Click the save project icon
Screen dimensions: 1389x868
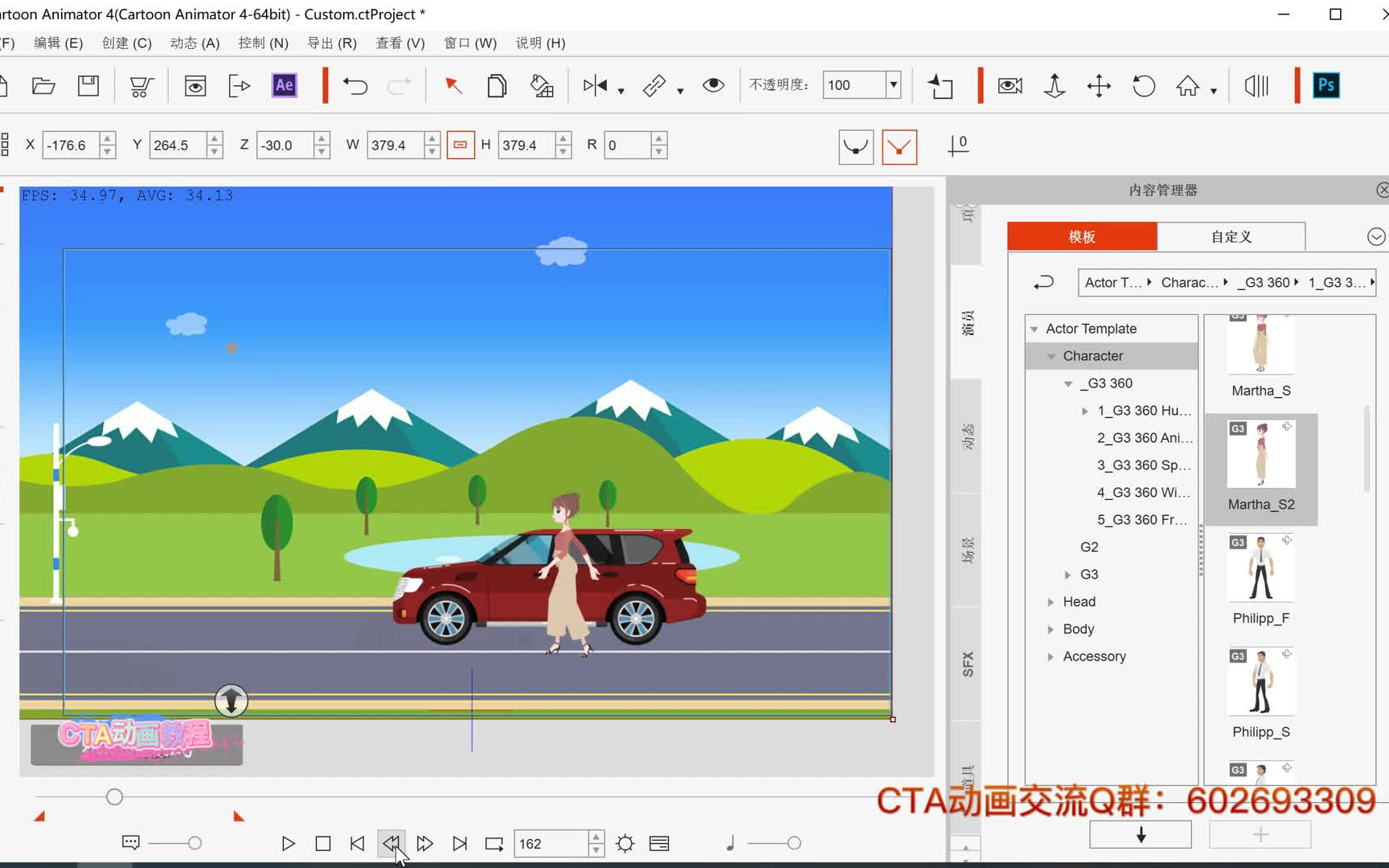tap(88, 85)
